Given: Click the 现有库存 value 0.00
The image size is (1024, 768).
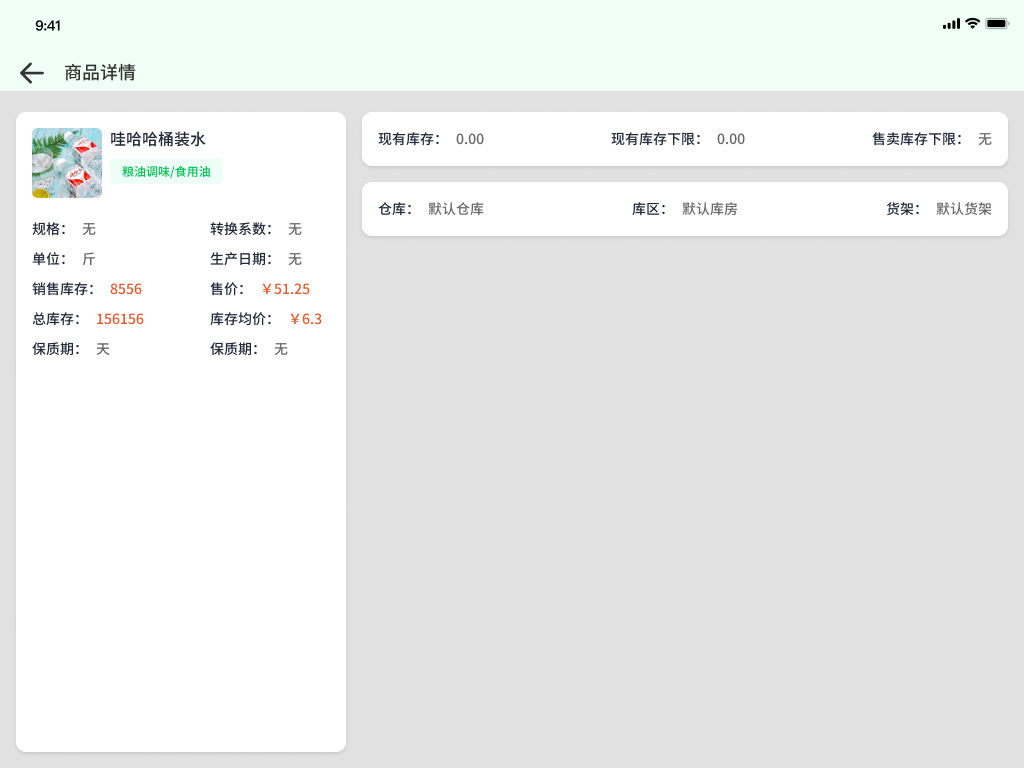Looking at the screenshot, I should [470, 139].
